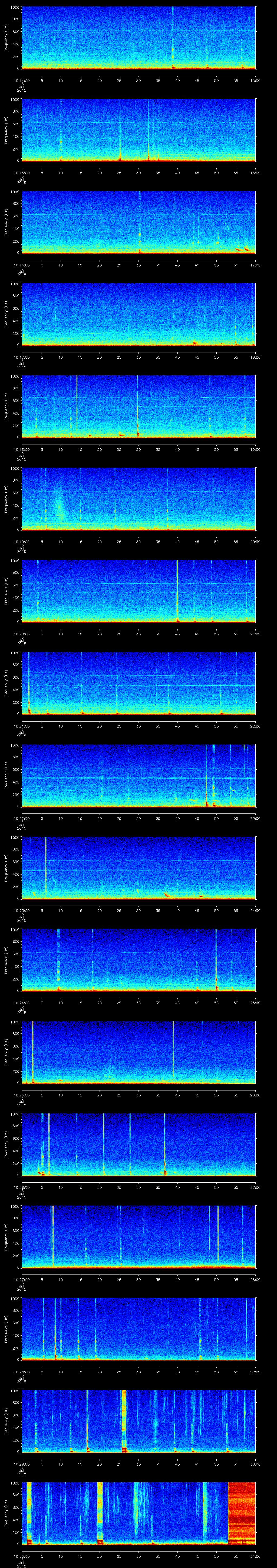The height and width of the screenshot is (1568, 277).
Task: Click the 10:20:00 start time label
Action: [x=21, y=634]
